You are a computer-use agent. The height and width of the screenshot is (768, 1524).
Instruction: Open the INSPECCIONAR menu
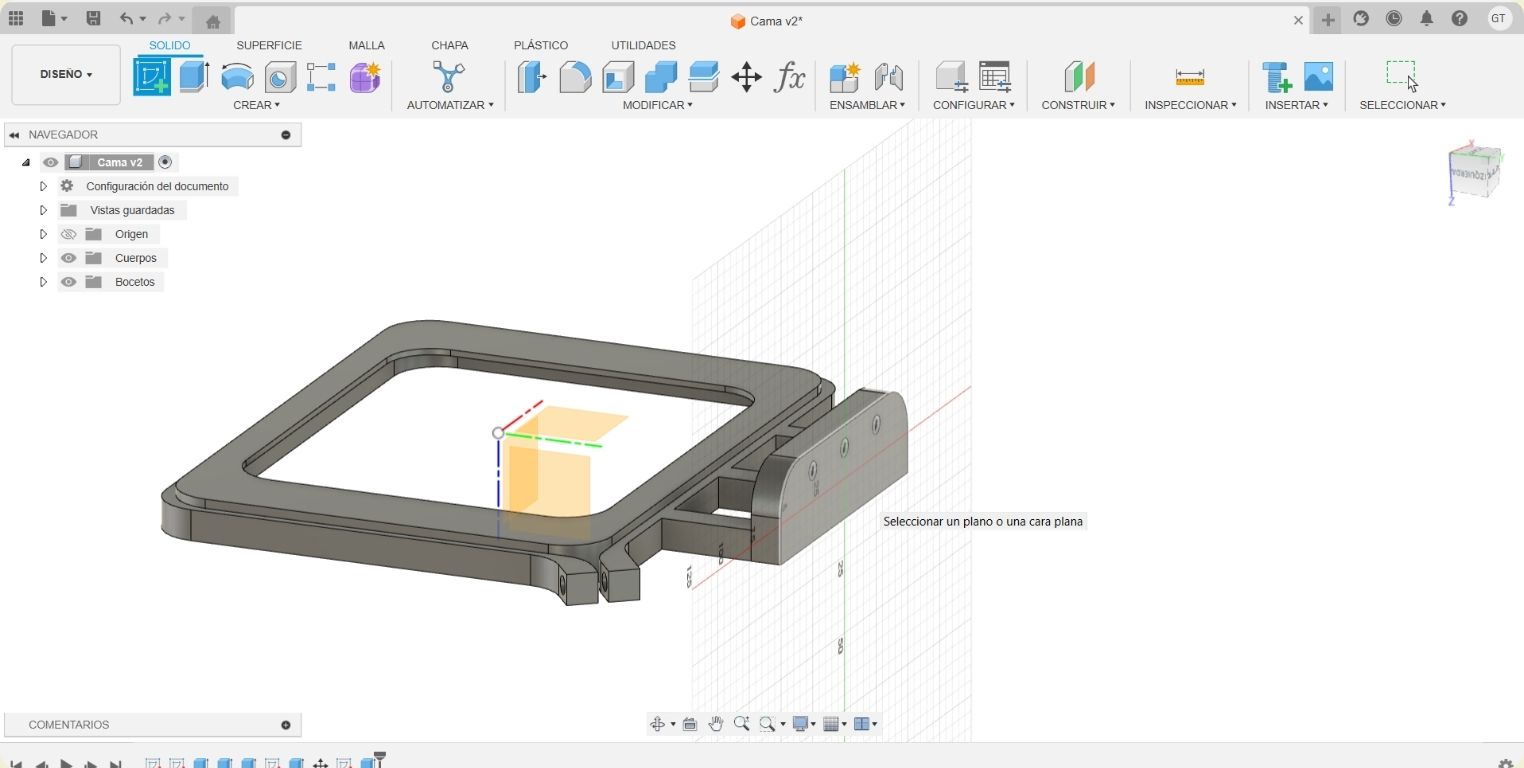1191,105
